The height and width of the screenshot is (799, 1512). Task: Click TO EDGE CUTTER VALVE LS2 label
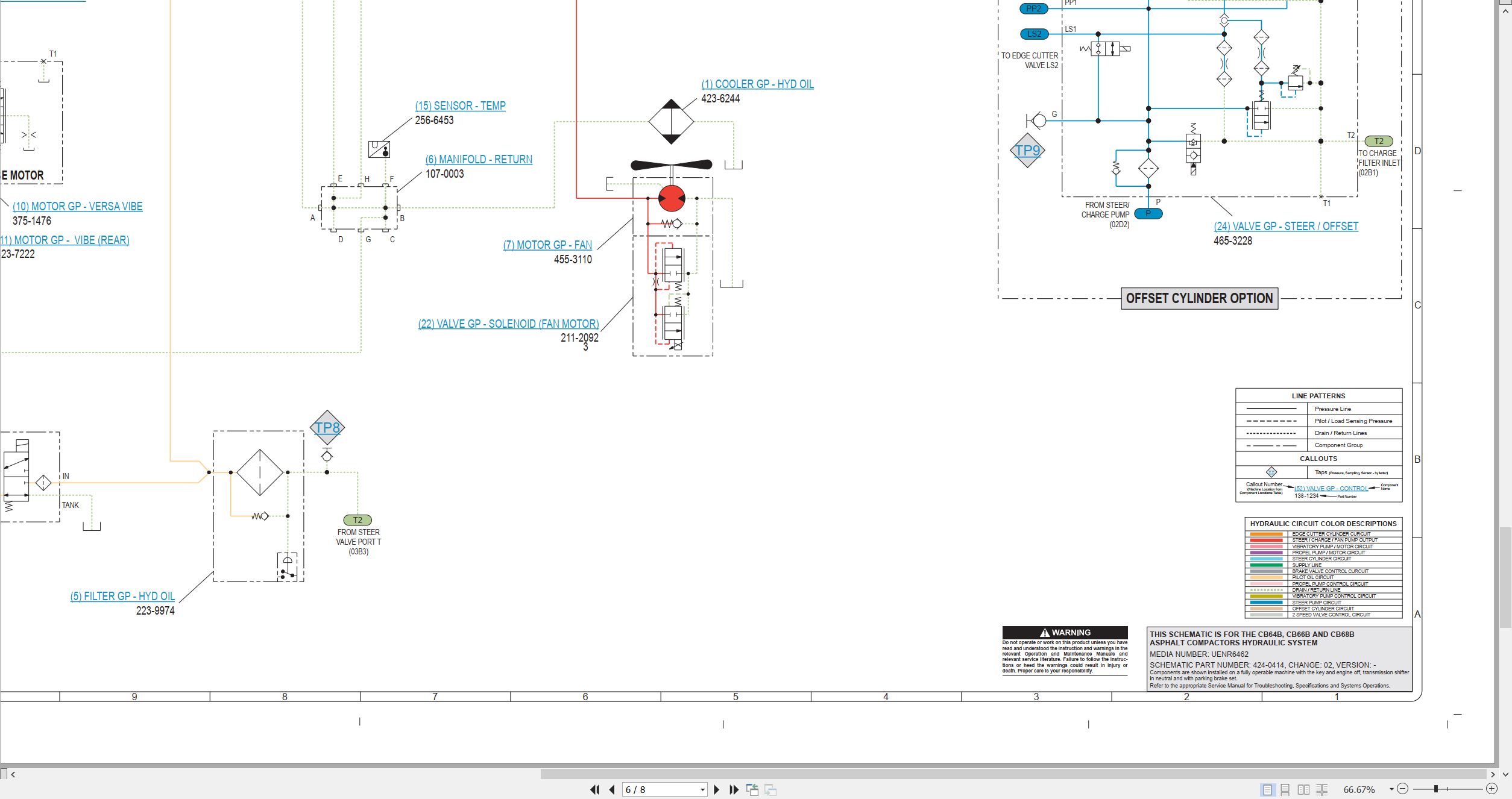click(1030, 61)
